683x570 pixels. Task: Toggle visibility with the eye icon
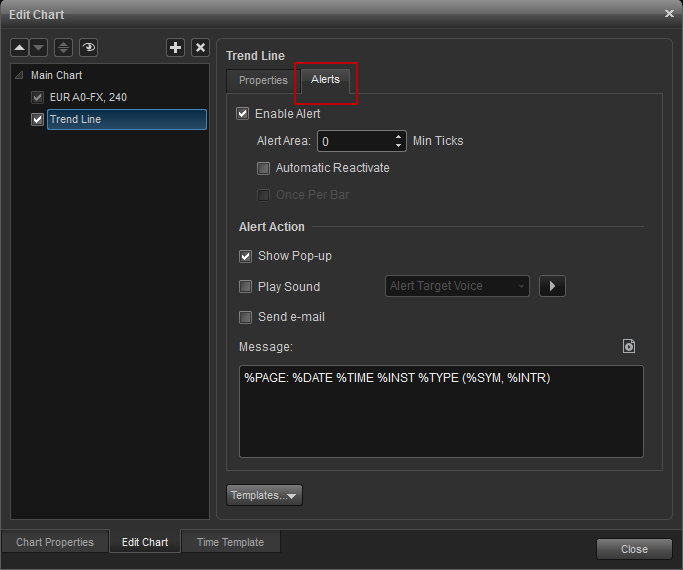(89, 47)
